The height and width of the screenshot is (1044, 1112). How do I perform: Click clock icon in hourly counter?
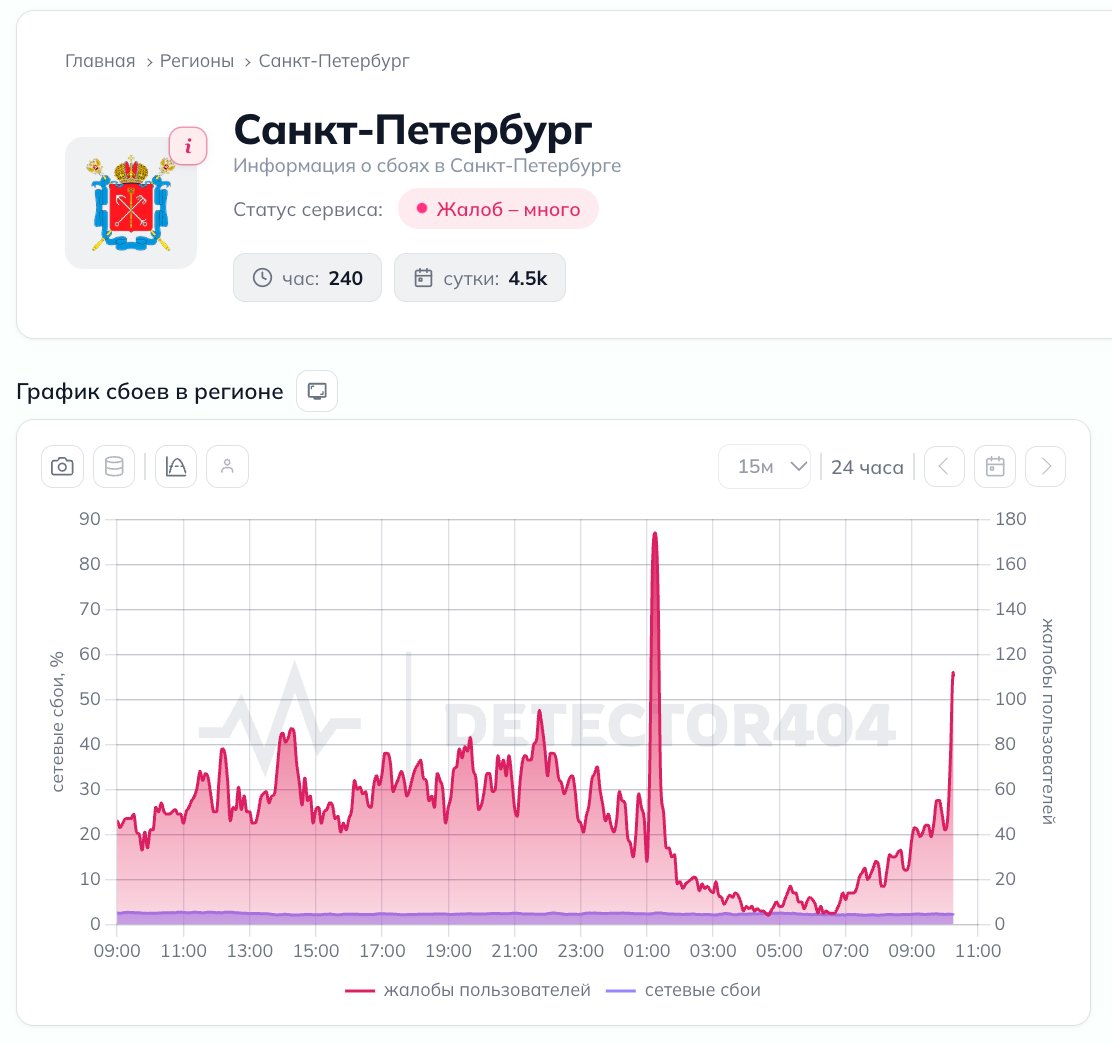[262, 278]
